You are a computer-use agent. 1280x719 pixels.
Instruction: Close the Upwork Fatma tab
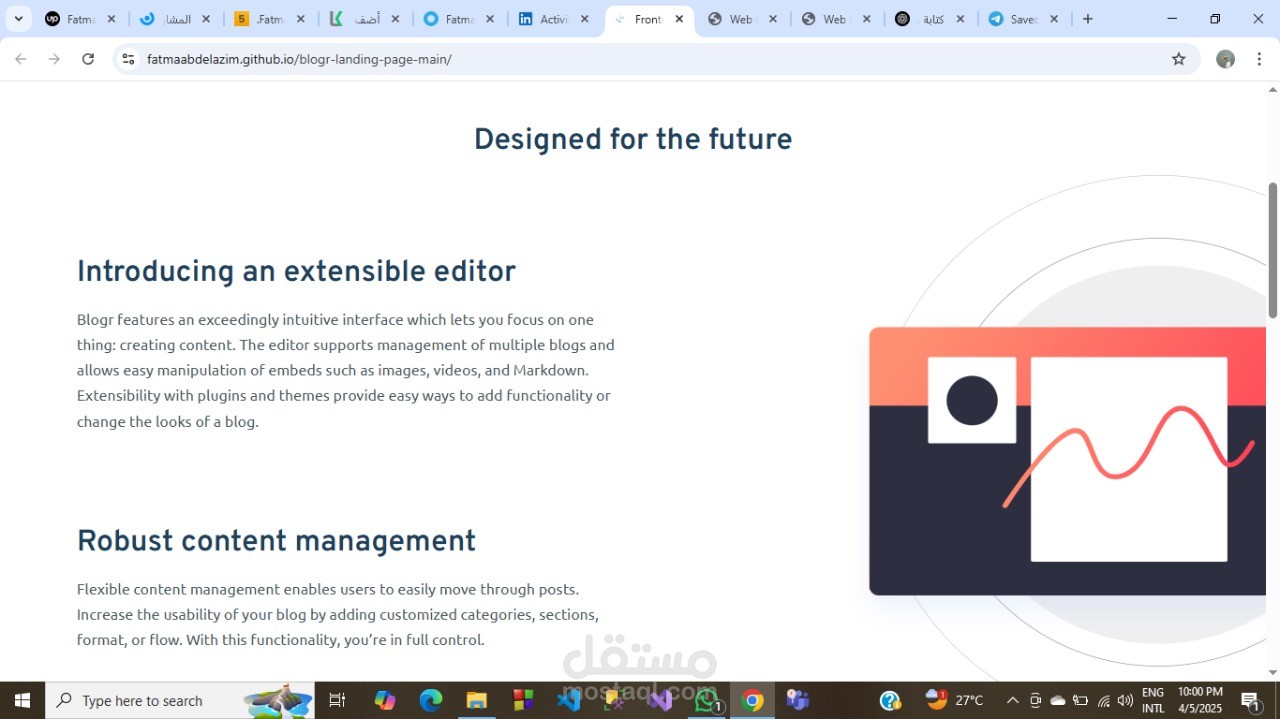coord(111,19)
